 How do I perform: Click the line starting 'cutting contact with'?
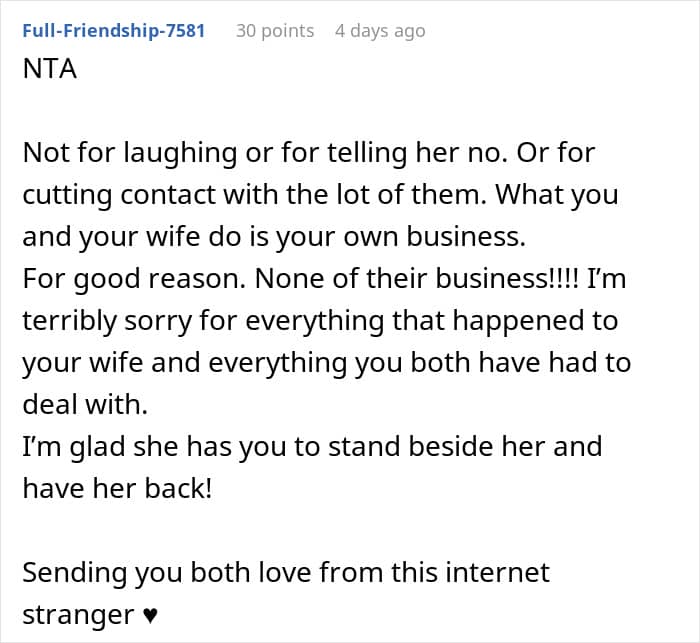pos(320,195)
